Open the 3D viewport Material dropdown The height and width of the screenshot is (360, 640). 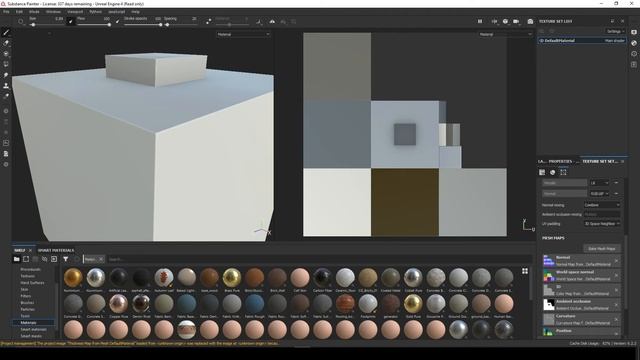click(x=243, y=34)
